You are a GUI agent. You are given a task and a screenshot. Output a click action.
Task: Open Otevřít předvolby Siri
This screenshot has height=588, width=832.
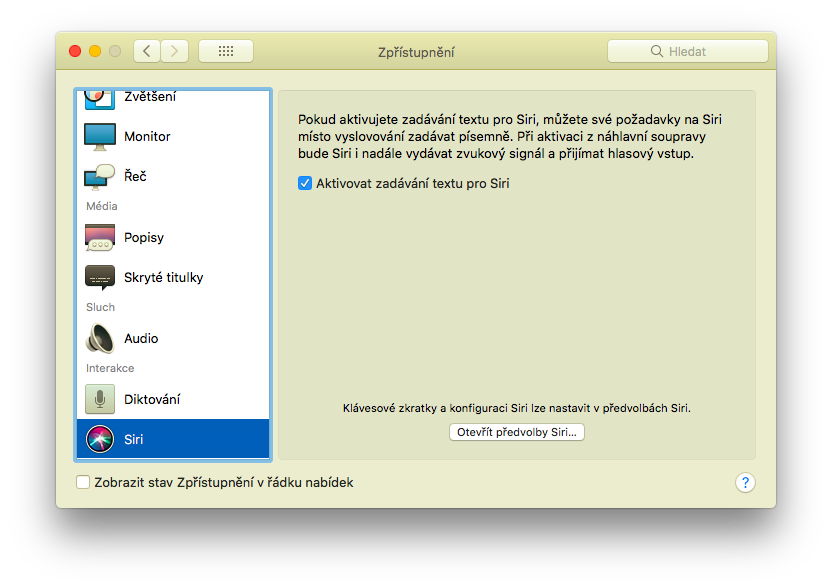click(x=517, y=432)
